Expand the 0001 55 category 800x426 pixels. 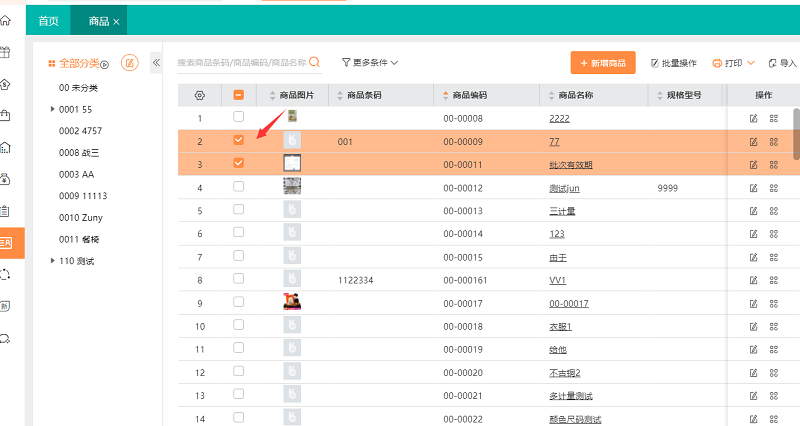pyautogui.click(x=53, y=109)
